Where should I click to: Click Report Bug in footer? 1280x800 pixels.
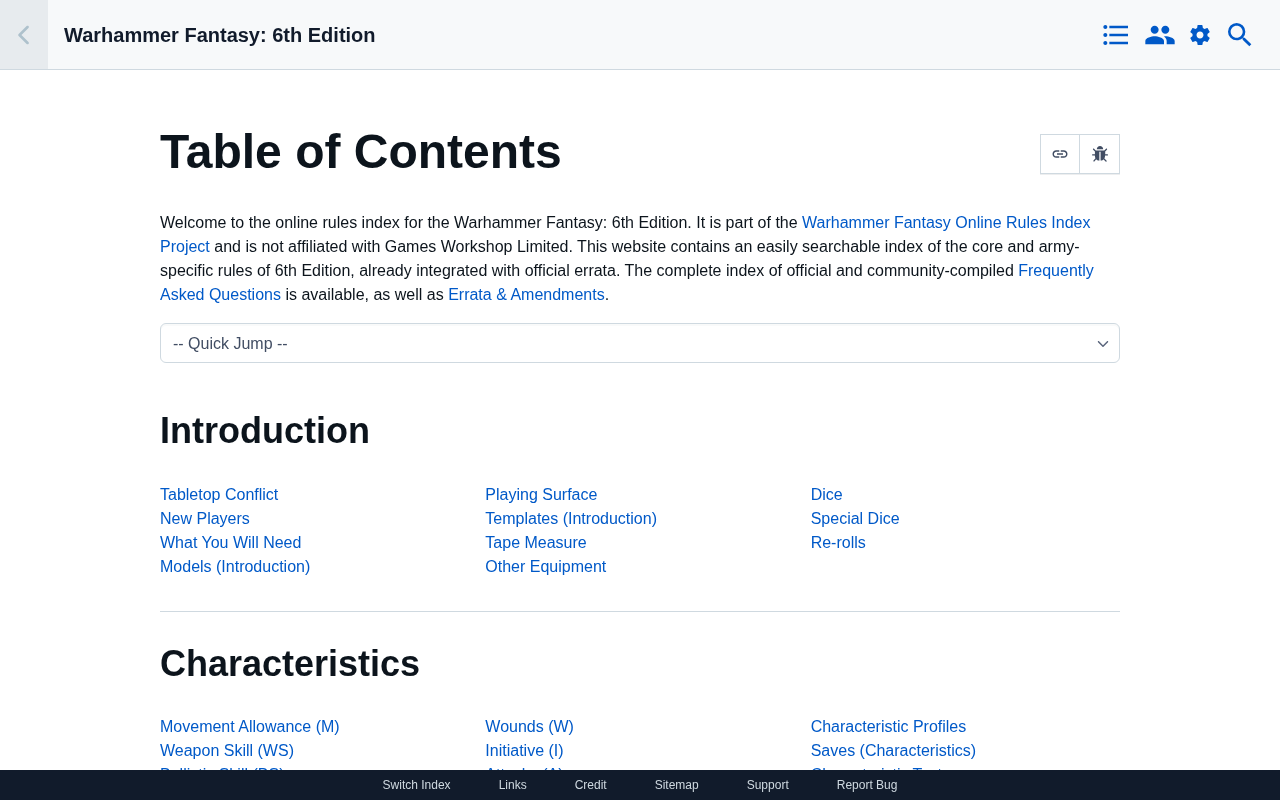[x=867, y=785]
